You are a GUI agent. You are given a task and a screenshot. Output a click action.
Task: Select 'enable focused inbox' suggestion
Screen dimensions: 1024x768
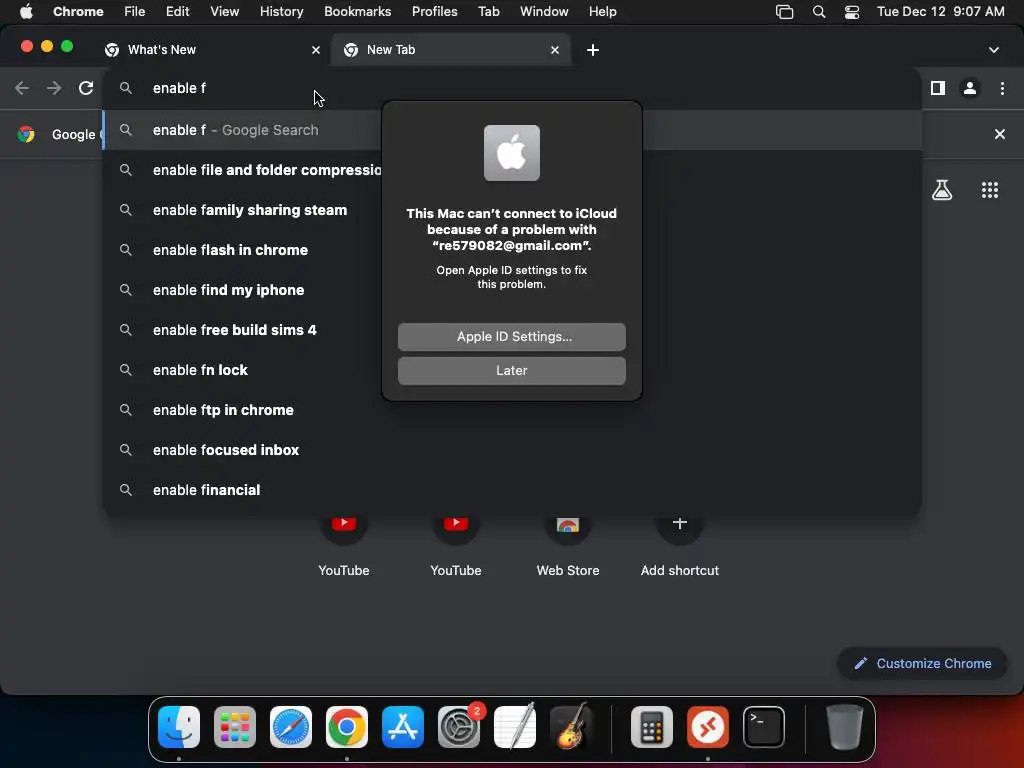pyautogui.click(x=512, y=450)
